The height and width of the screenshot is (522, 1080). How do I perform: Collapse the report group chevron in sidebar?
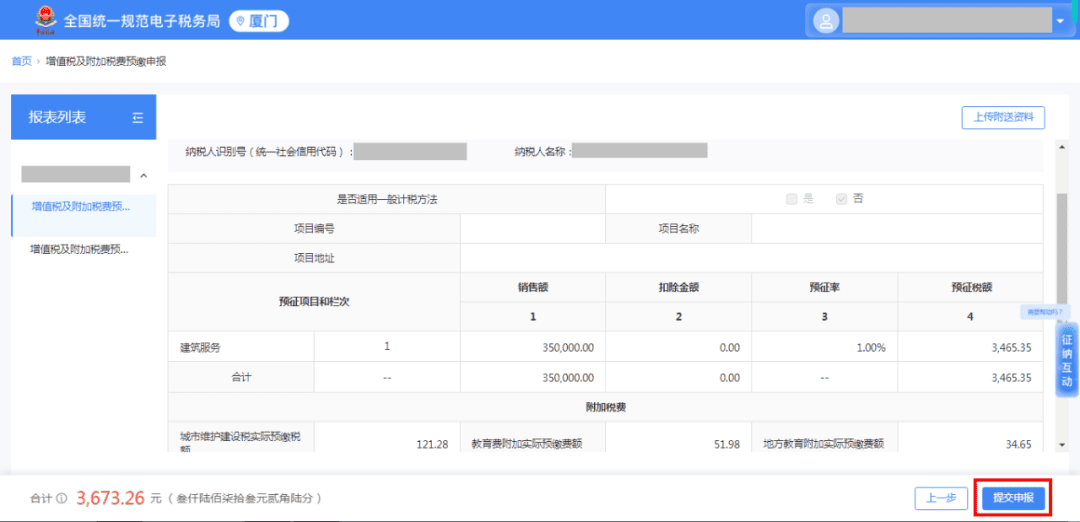click(143, 176)
